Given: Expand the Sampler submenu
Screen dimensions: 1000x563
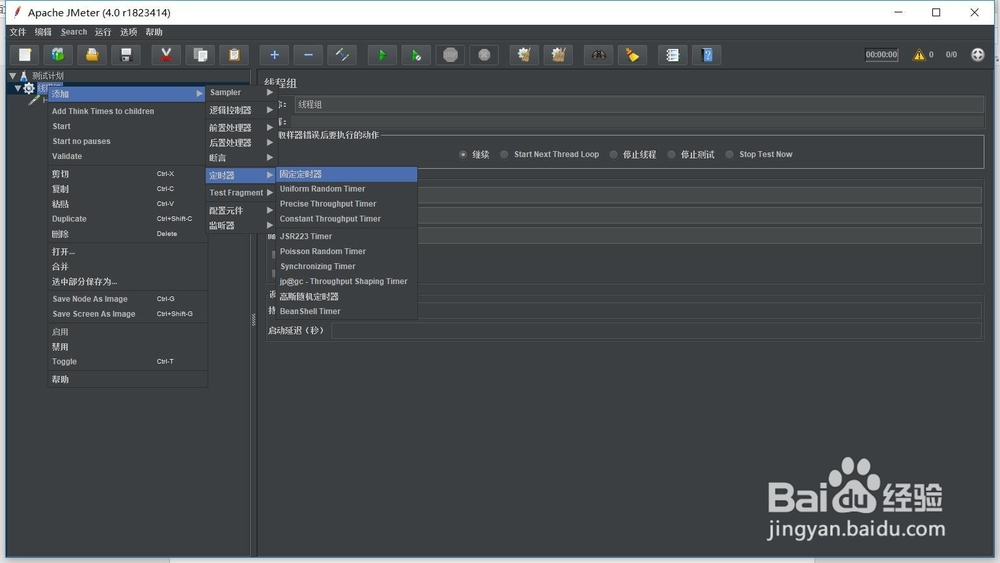Looking at the screenshot, I should click(x=241, y=92).
